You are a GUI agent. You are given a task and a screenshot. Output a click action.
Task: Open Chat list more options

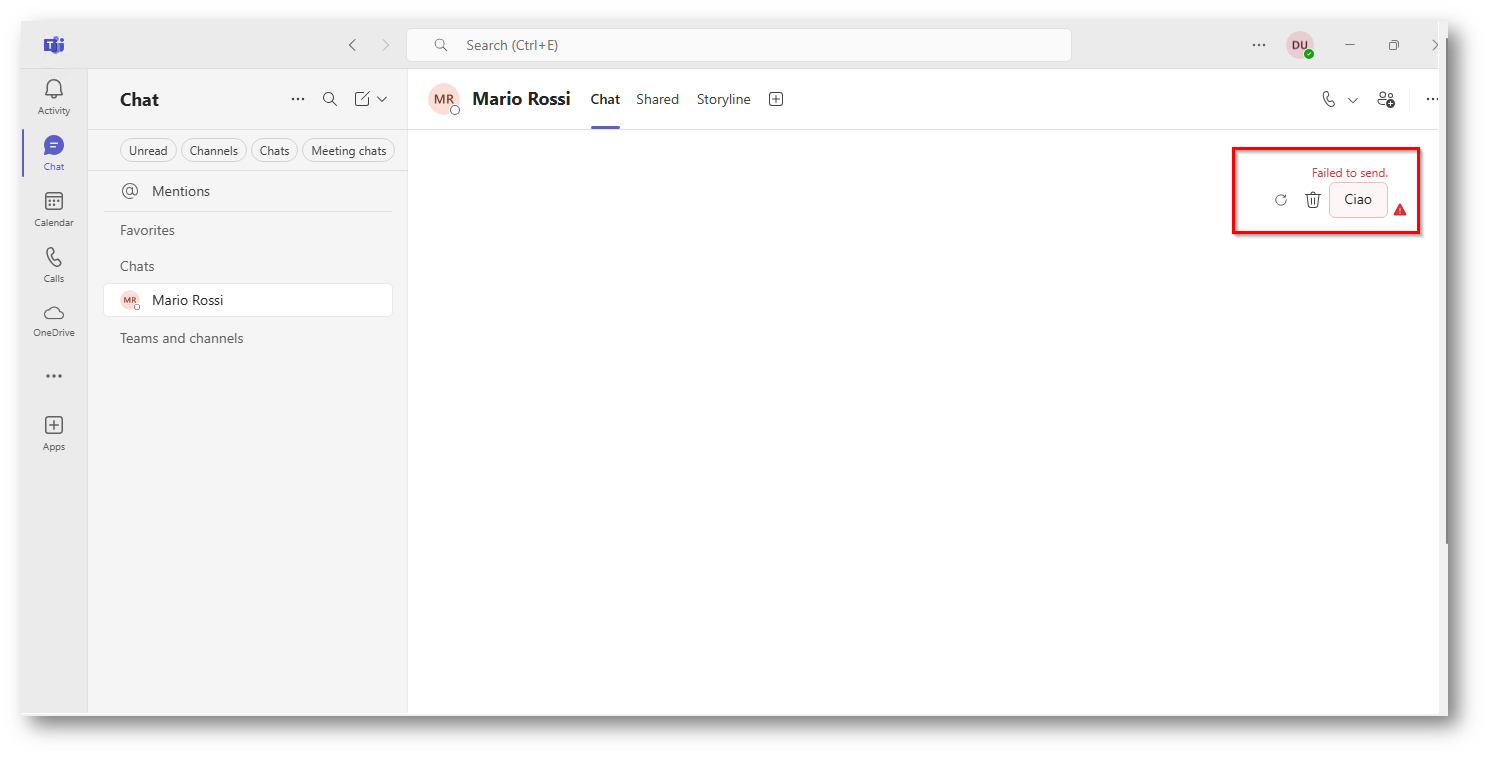coord(298,99)
